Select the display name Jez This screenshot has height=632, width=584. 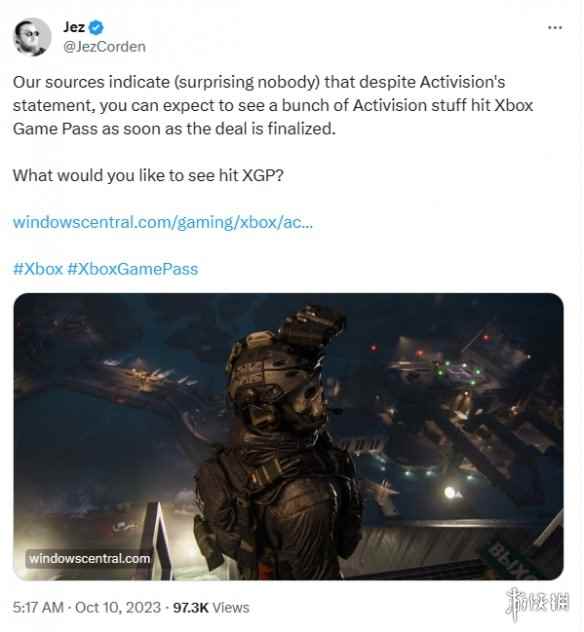click(x=74, y=27)
